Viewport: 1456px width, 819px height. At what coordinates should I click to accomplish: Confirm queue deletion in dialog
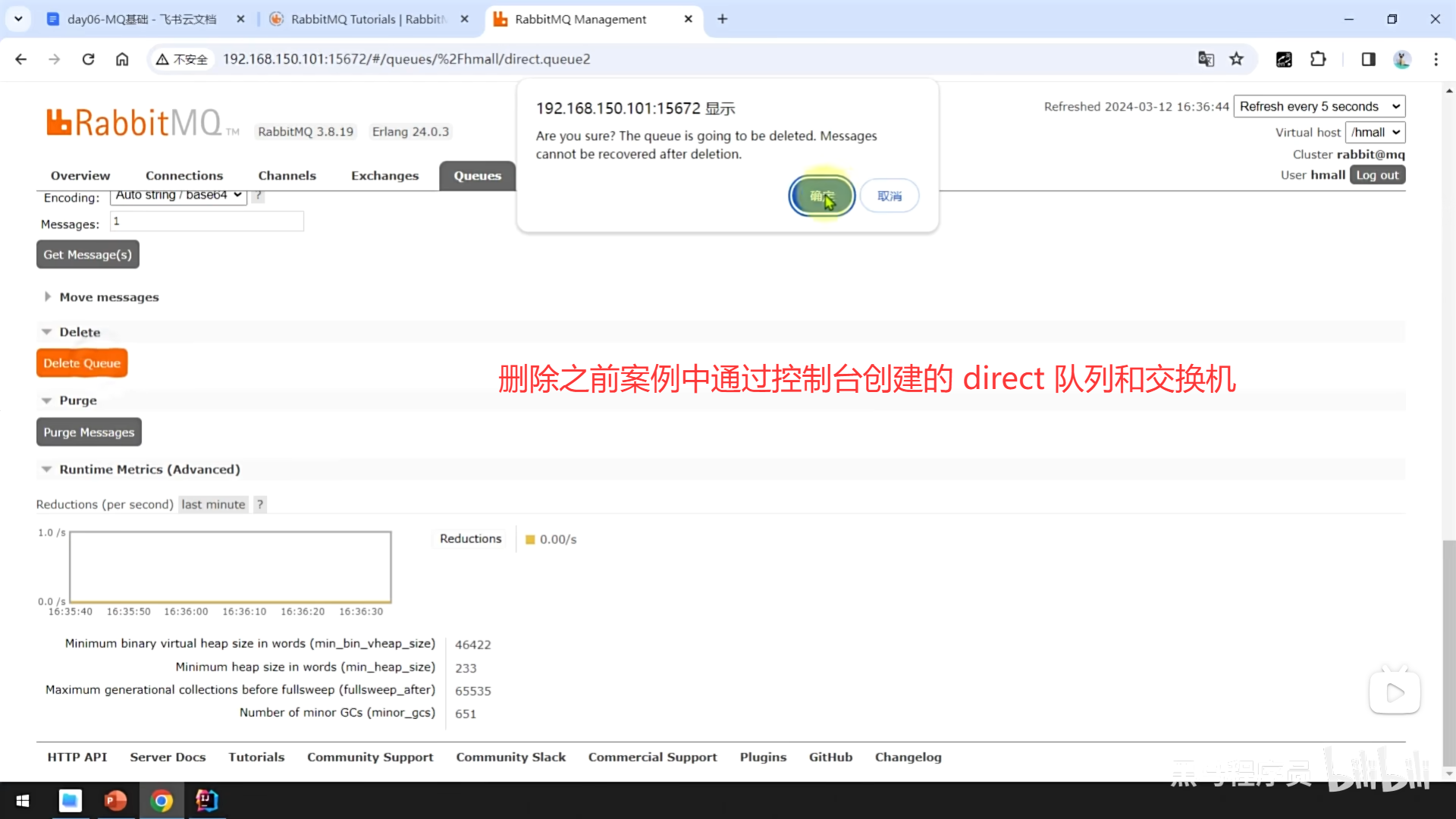(x=821, y=196)
